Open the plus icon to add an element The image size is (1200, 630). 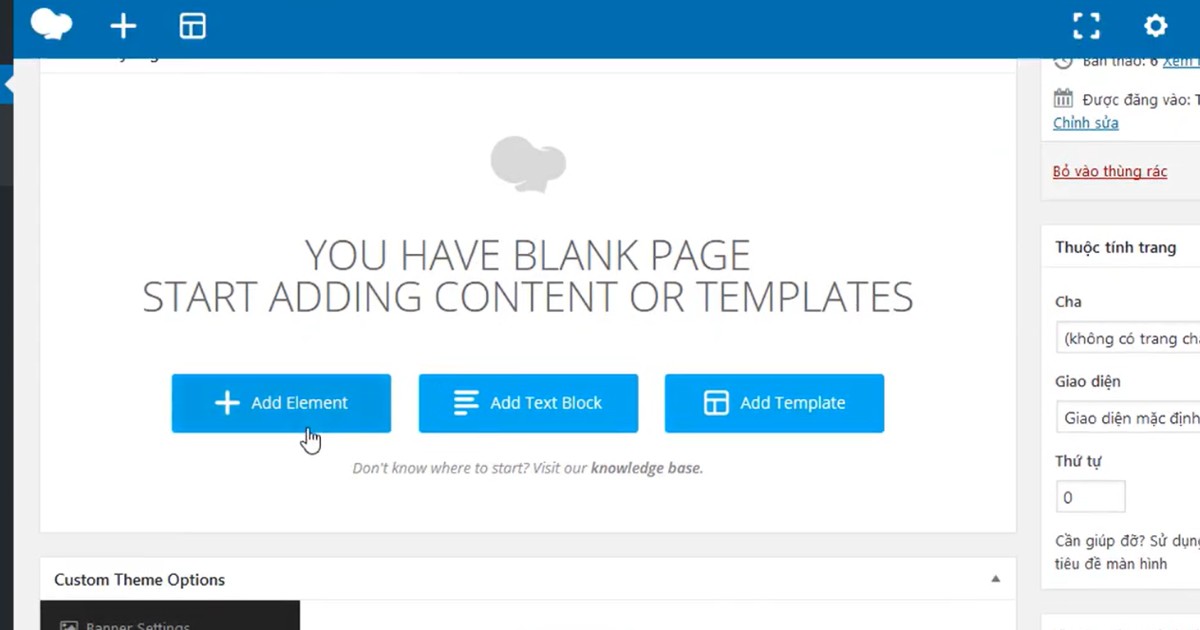[123, 26]
